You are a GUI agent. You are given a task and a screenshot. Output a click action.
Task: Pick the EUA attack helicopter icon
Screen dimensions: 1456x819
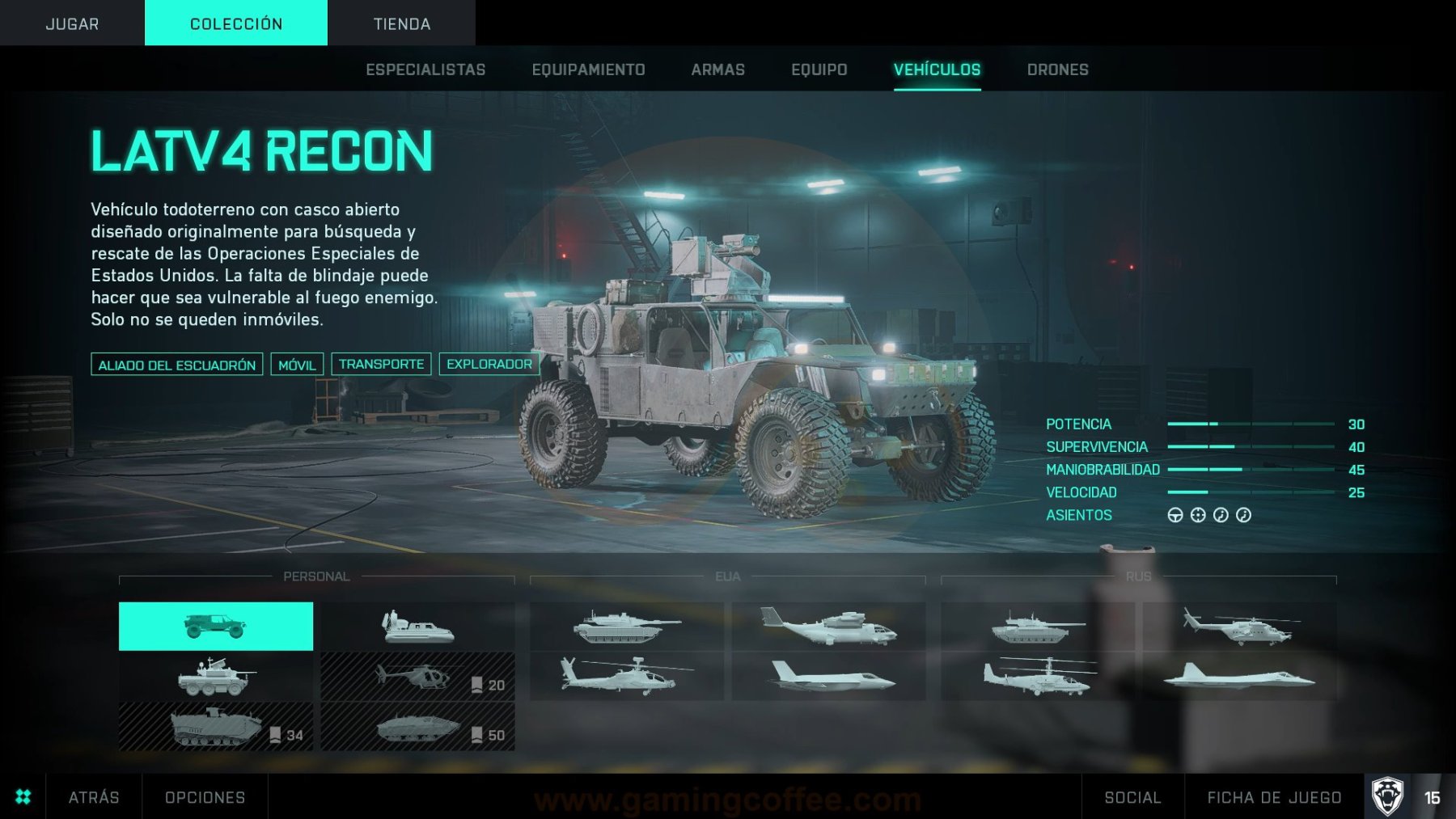click(x=626, y=676)
